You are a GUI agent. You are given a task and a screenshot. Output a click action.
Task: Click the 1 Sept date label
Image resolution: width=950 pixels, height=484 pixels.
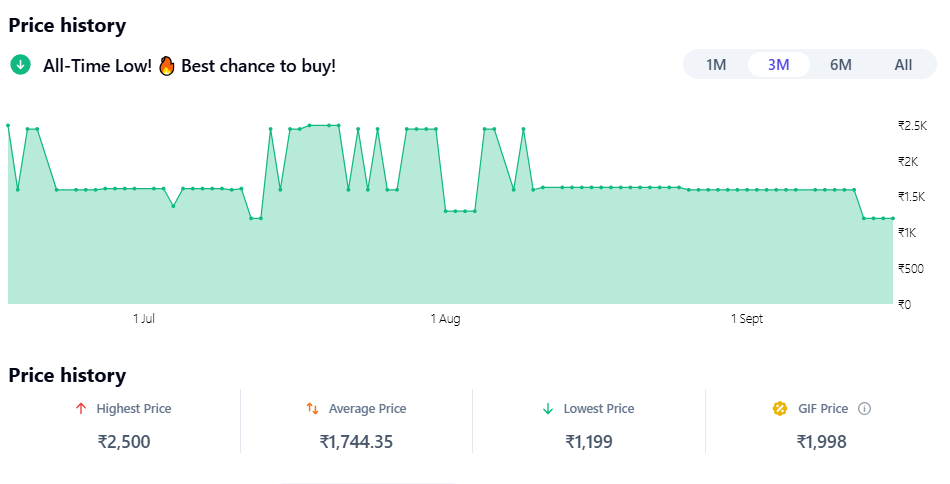pos(746,319)
